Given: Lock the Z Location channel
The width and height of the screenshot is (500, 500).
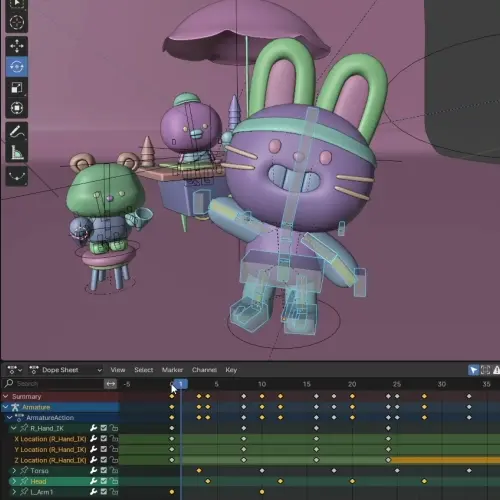Looking at the screenshot, I should coord(114,460).
